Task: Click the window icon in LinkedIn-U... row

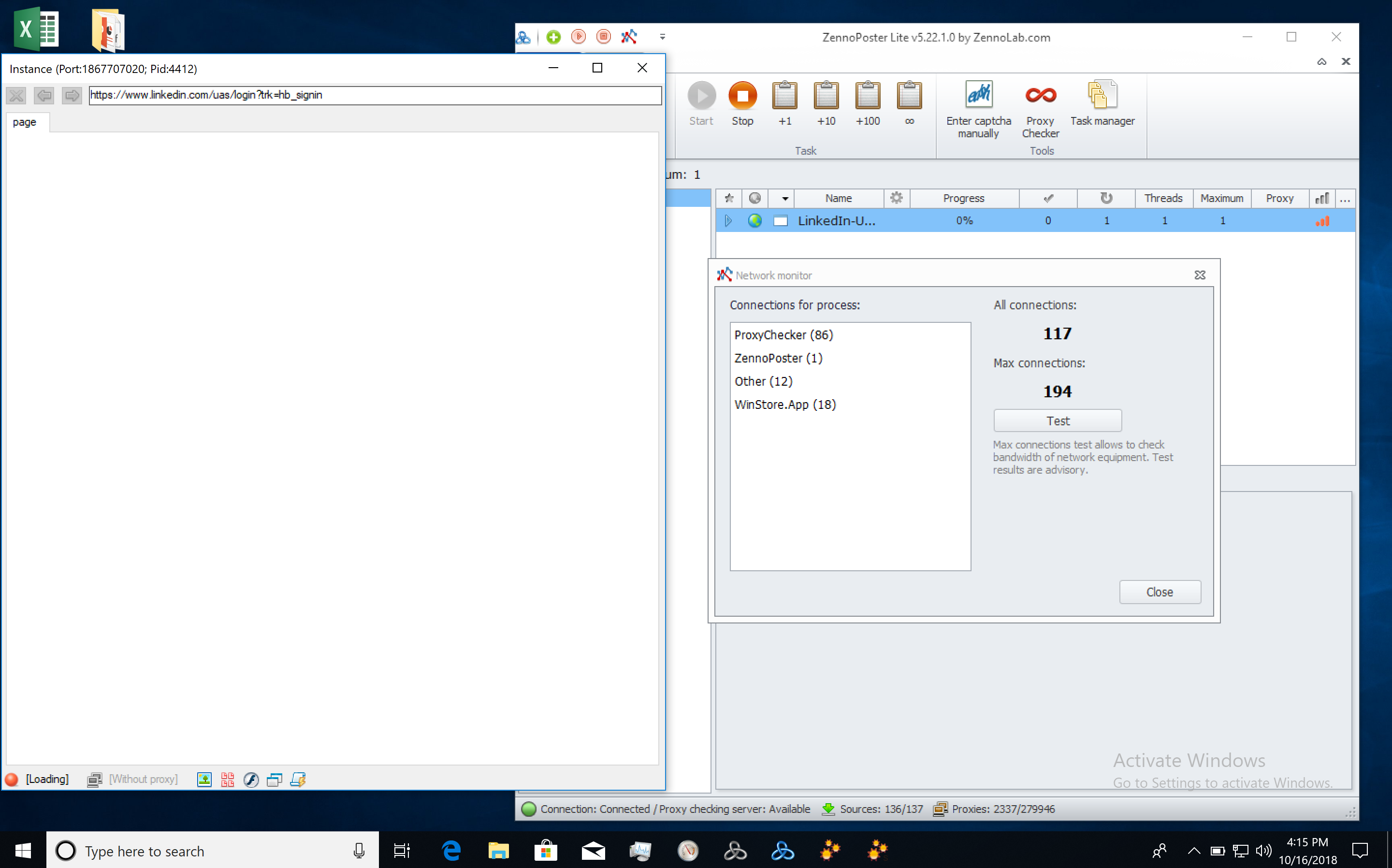Action: tap(781, 221)
